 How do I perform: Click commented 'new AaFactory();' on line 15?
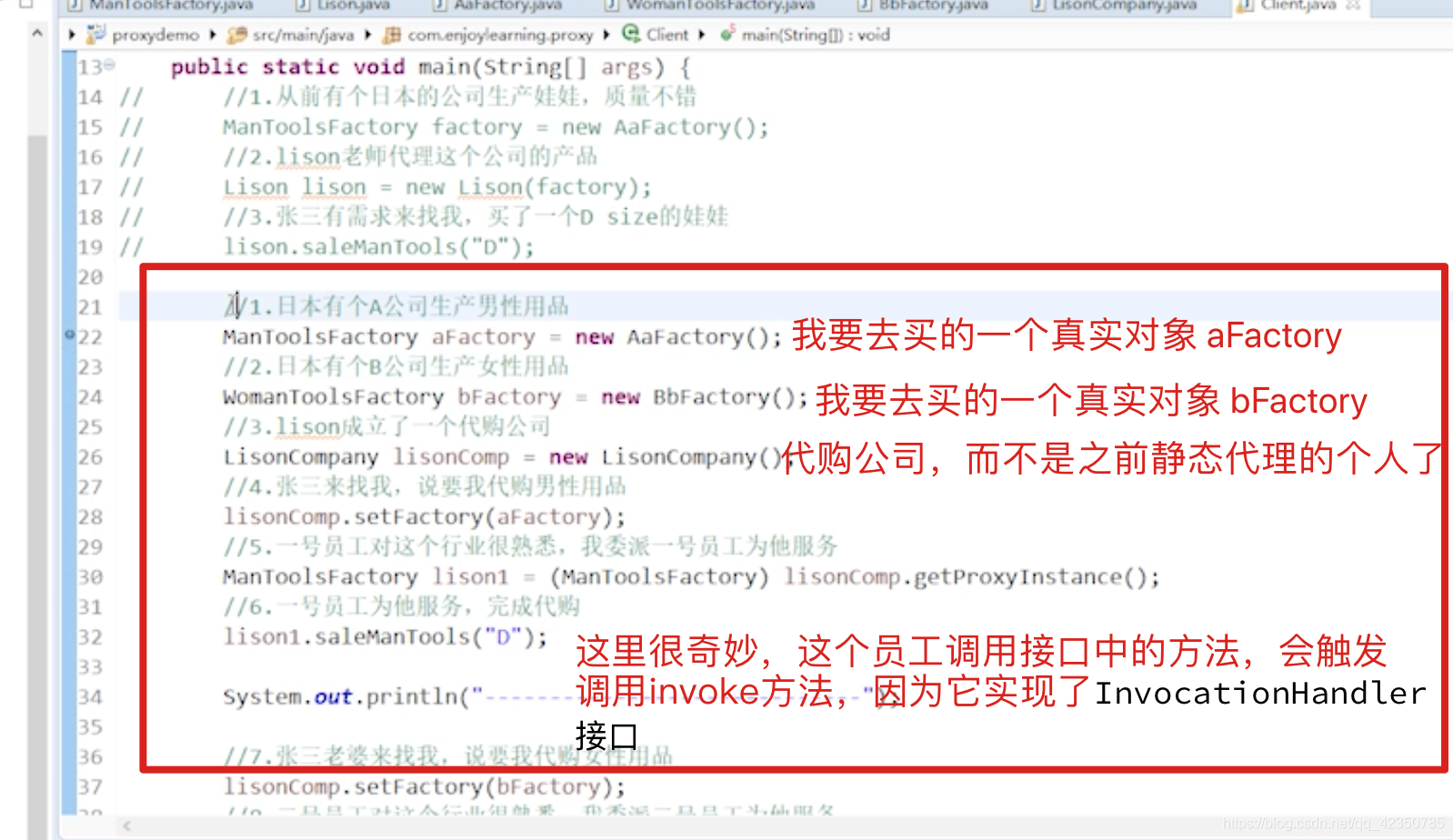(x=666, y=127)
